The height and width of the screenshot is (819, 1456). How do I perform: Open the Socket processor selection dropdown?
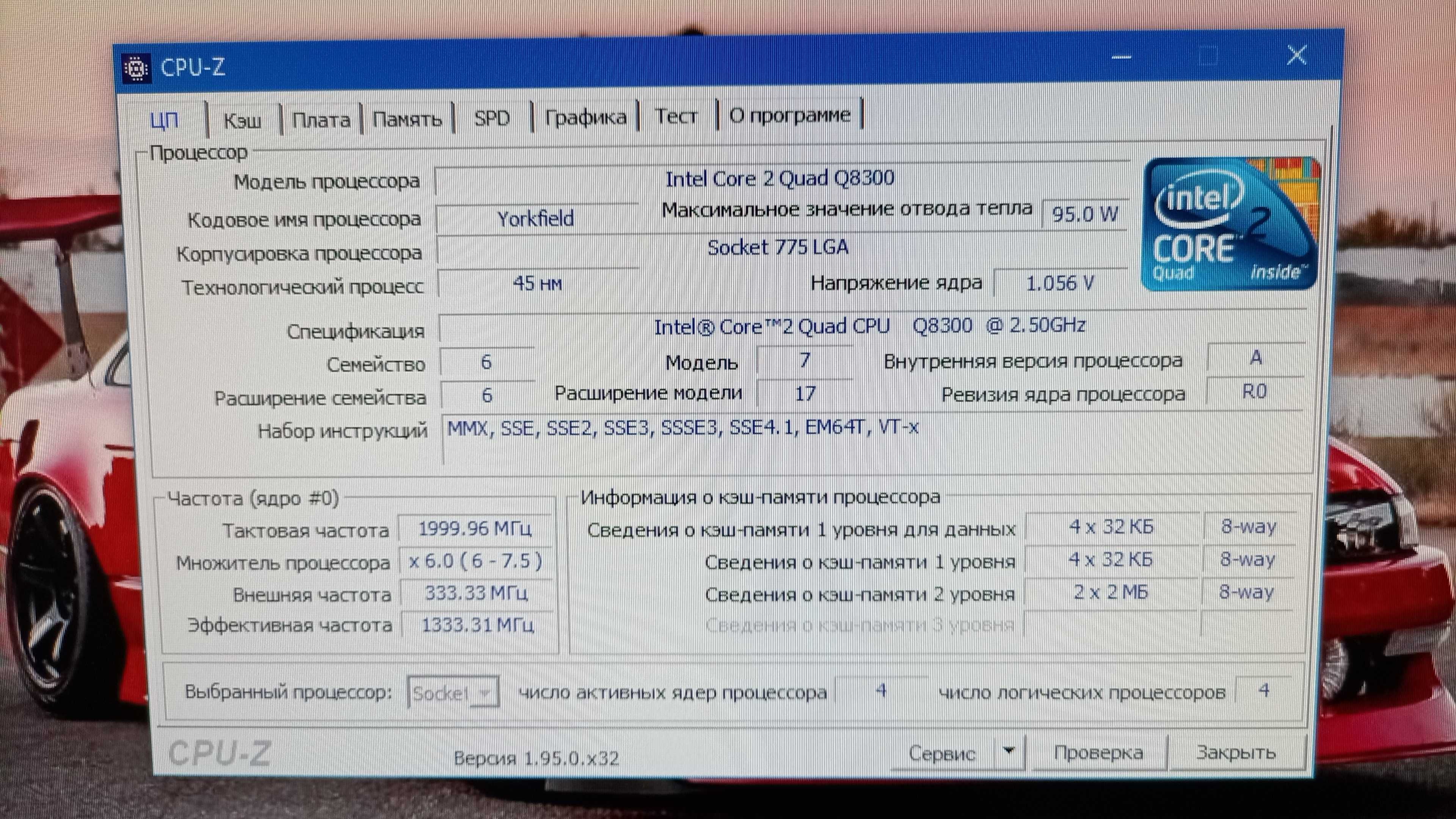(453, 692)
